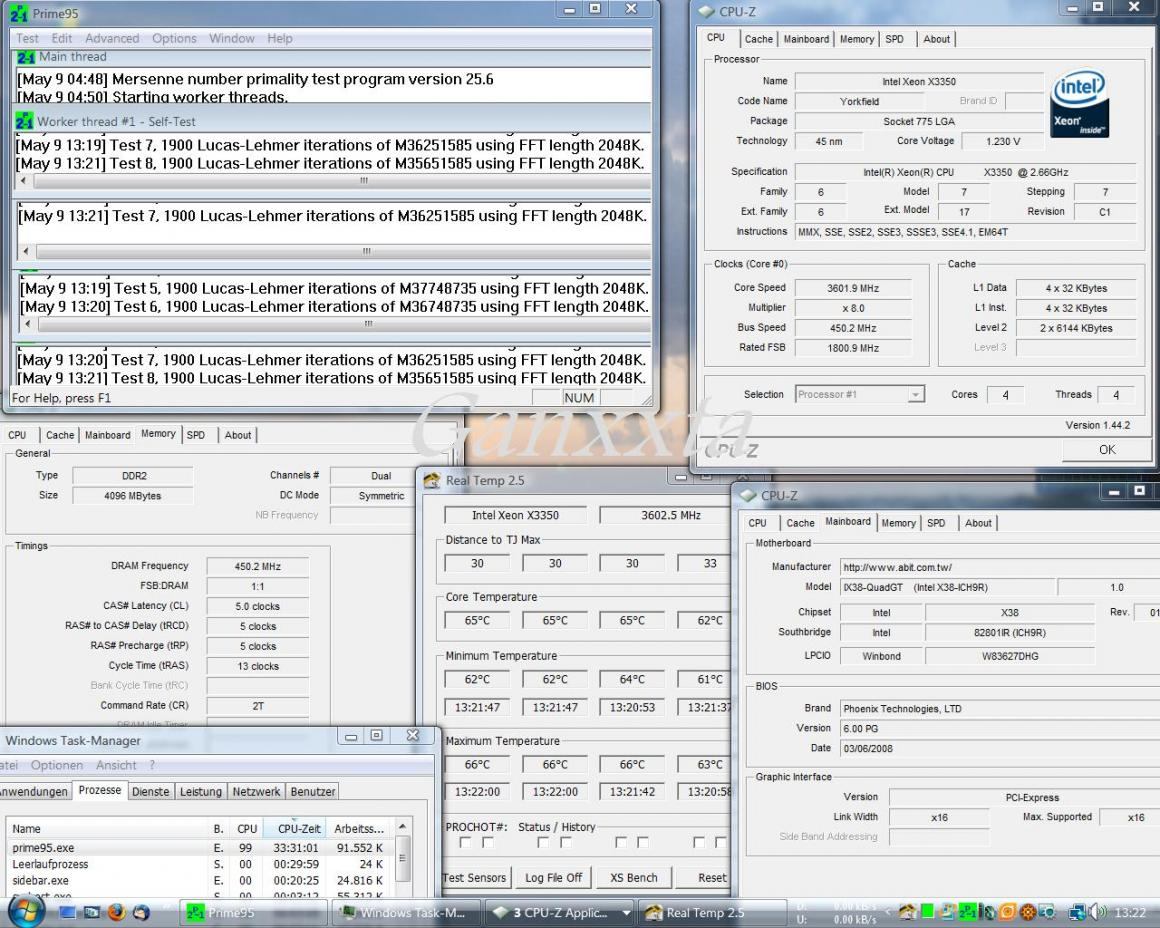Click the 3601.9 MHz Core Speed value

click(853, 289)
